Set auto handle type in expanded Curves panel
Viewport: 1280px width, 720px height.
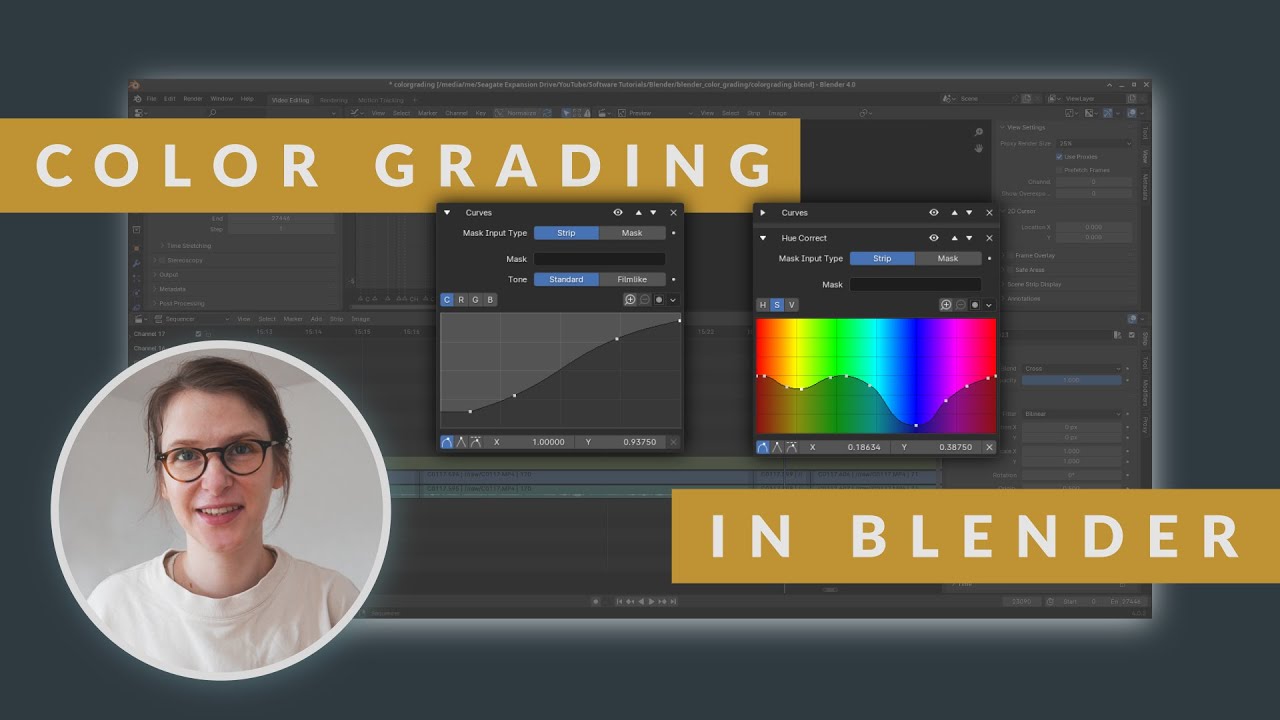point(447,442)
